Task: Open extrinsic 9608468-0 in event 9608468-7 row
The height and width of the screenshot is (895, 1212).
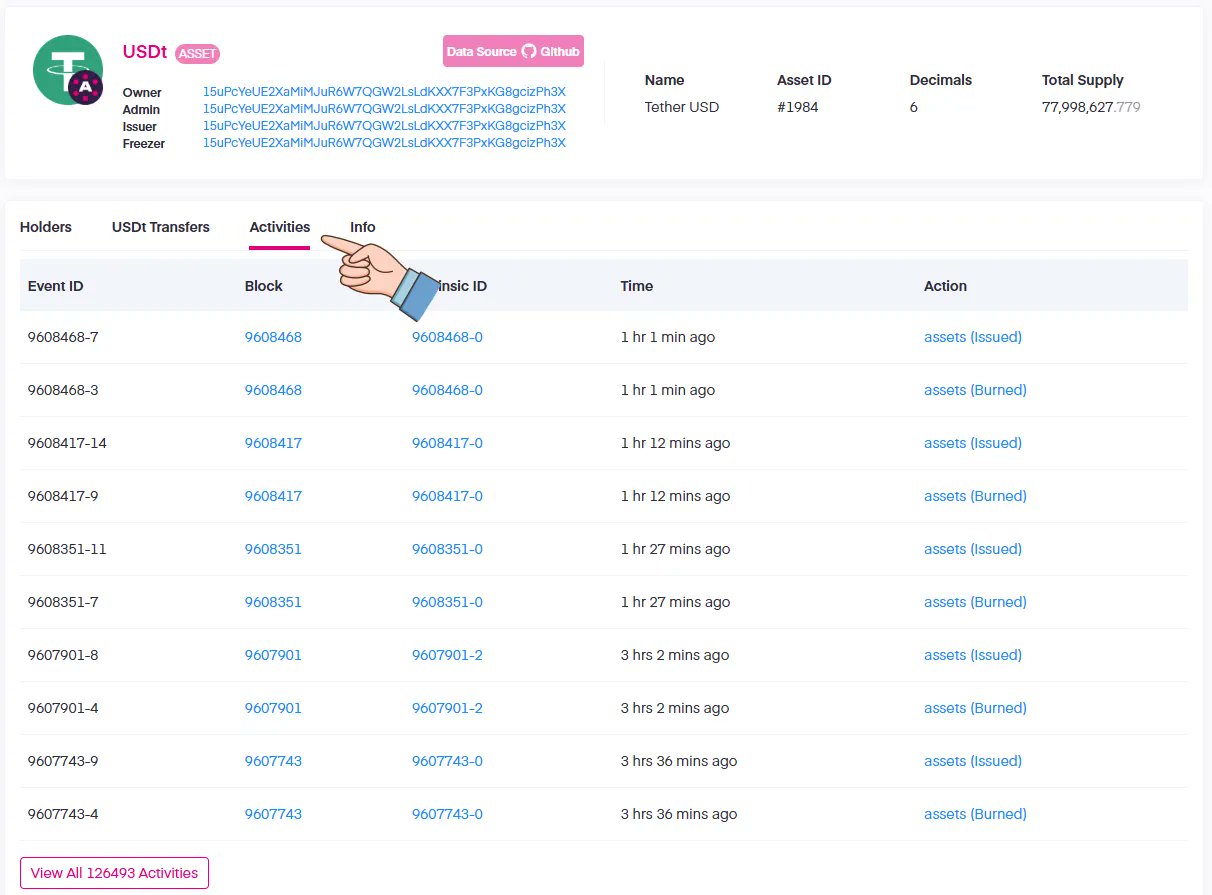Action: [447, 337]
